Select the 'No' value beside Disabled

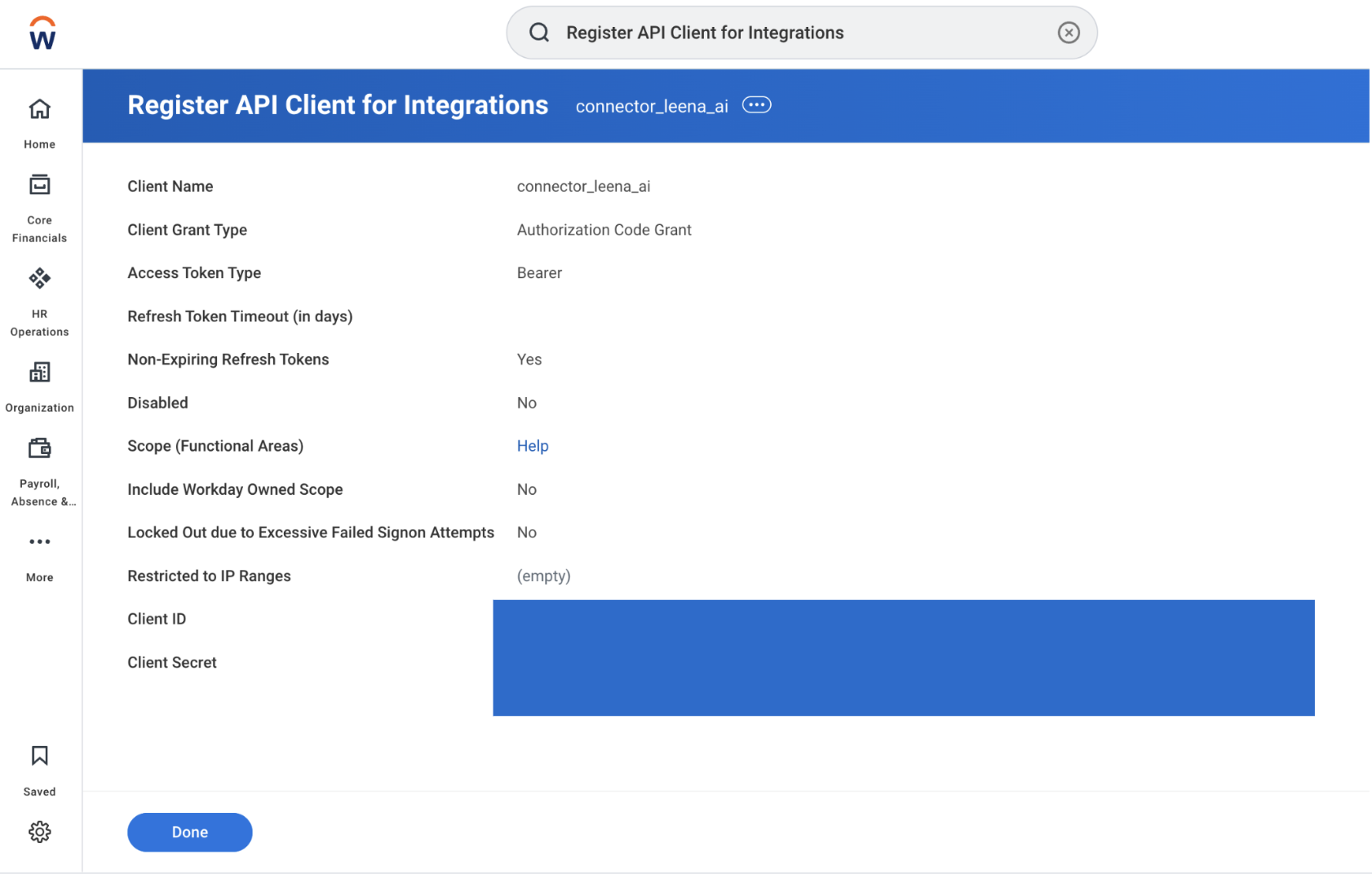click(x=527, y=403)
